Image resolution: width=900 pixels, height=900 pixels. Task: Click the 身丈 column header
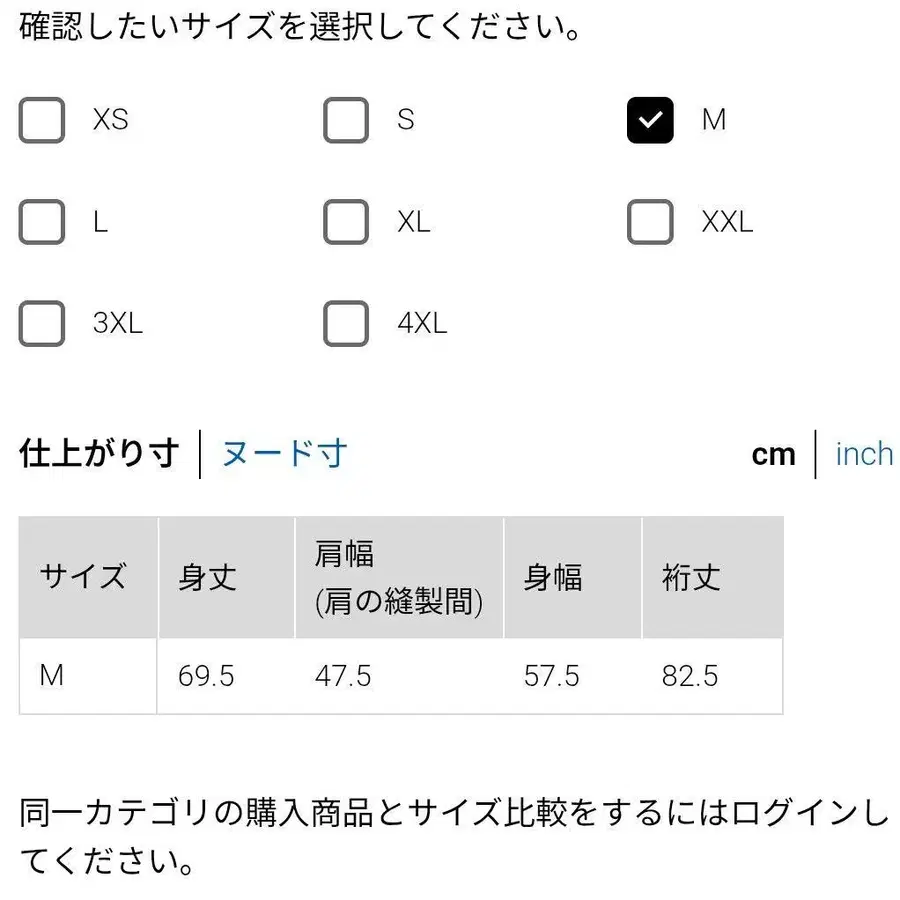tap(205, 578)
